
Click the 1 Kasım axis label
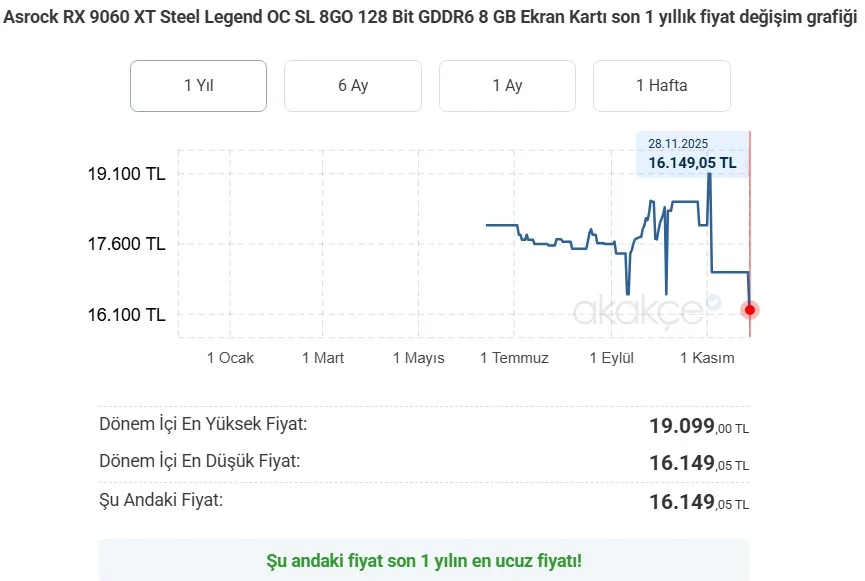point(707,358)
